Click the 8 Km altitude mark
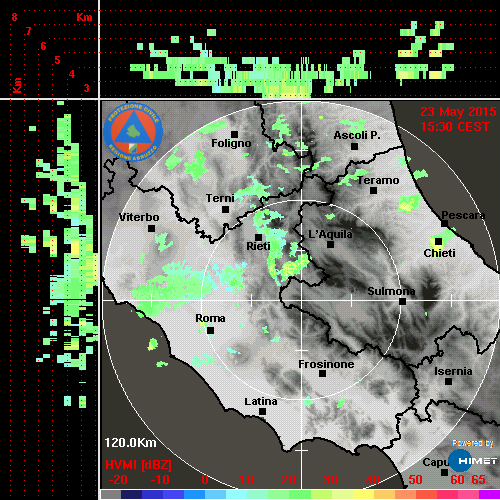500x500 pixels. point(14,17)
